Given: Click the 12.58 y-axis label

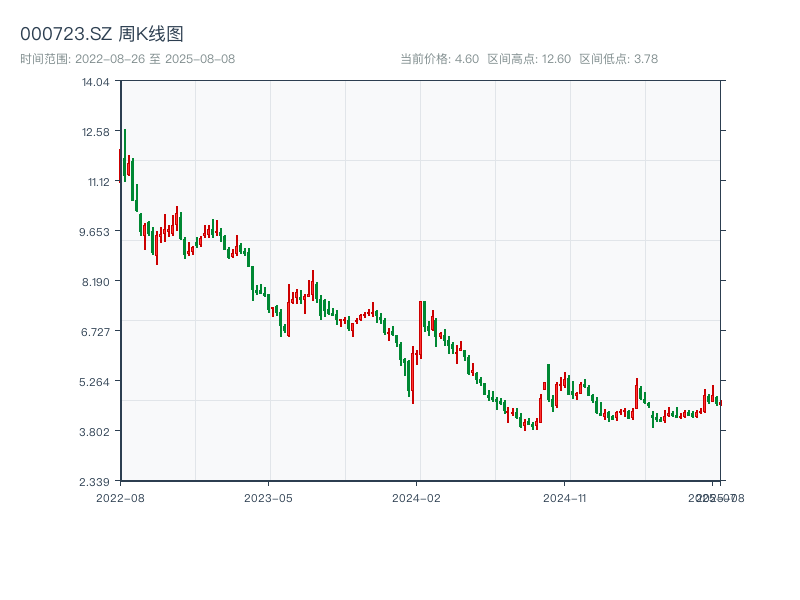Looking at the screenshot, I should pos(95,132).
